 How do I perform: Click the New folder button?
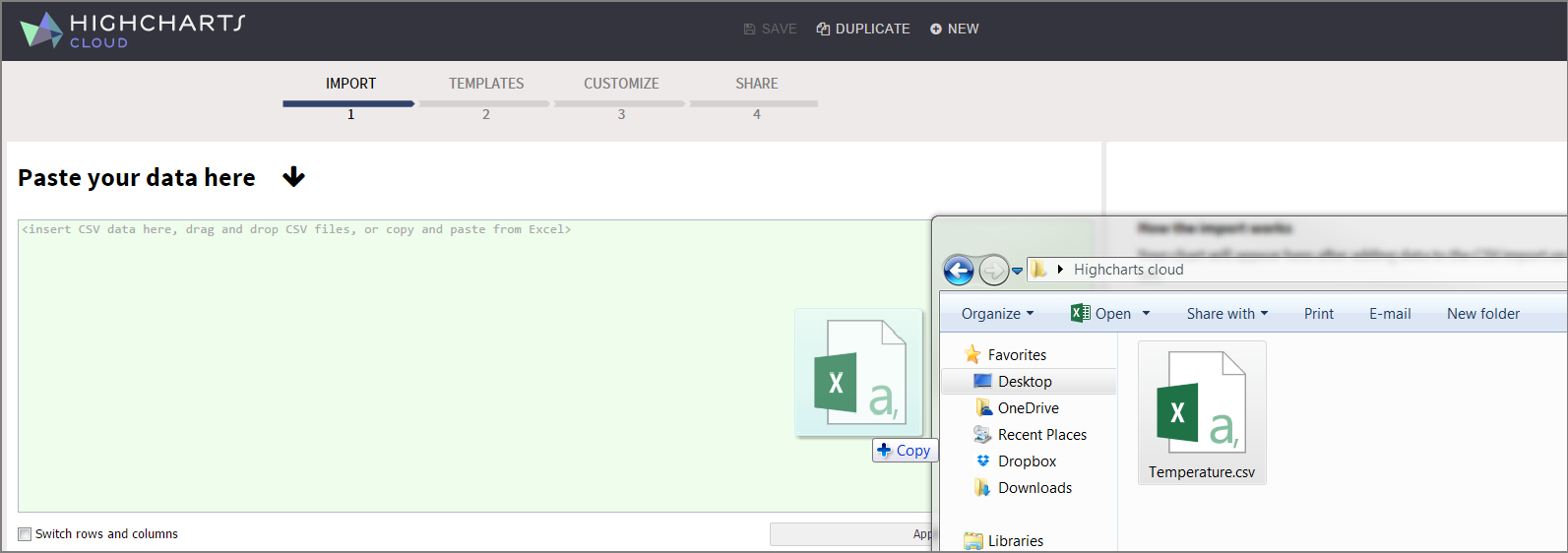pyautogui.click(x=1482, y=314)
